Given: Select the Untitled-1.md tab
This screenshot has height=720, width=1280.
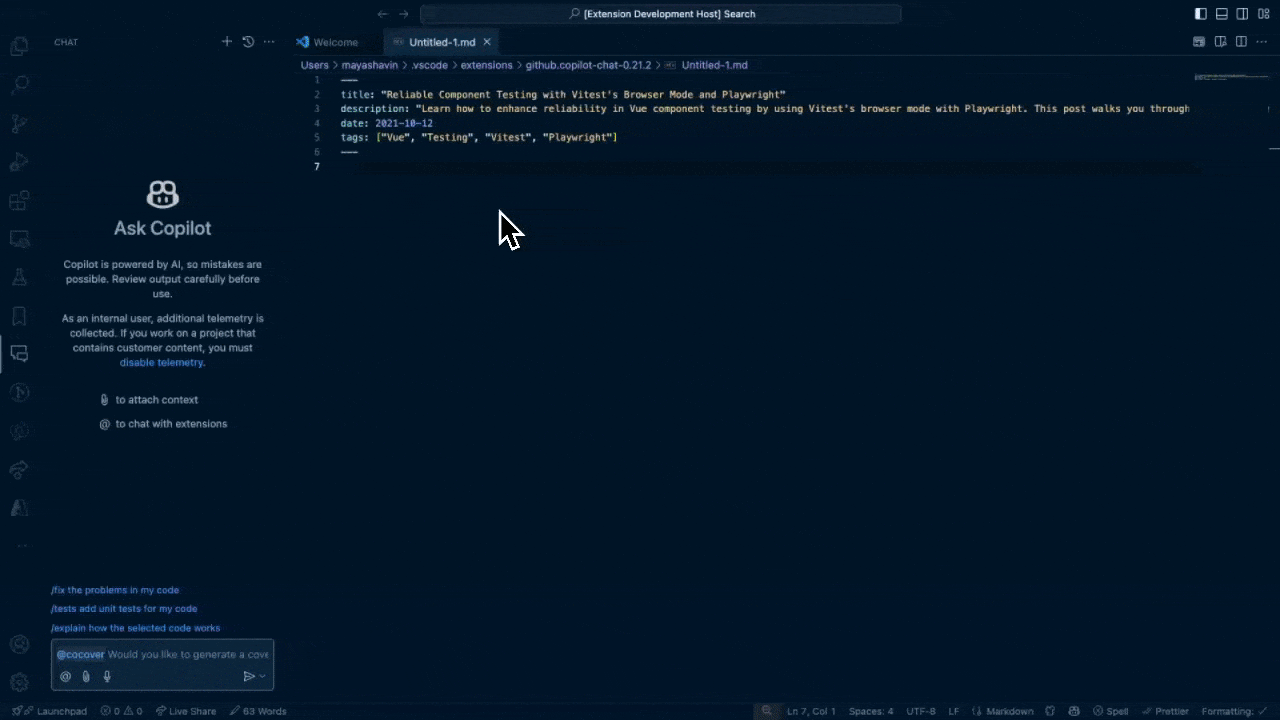Looking at the screenshot, I should click(x=441, y=42).
